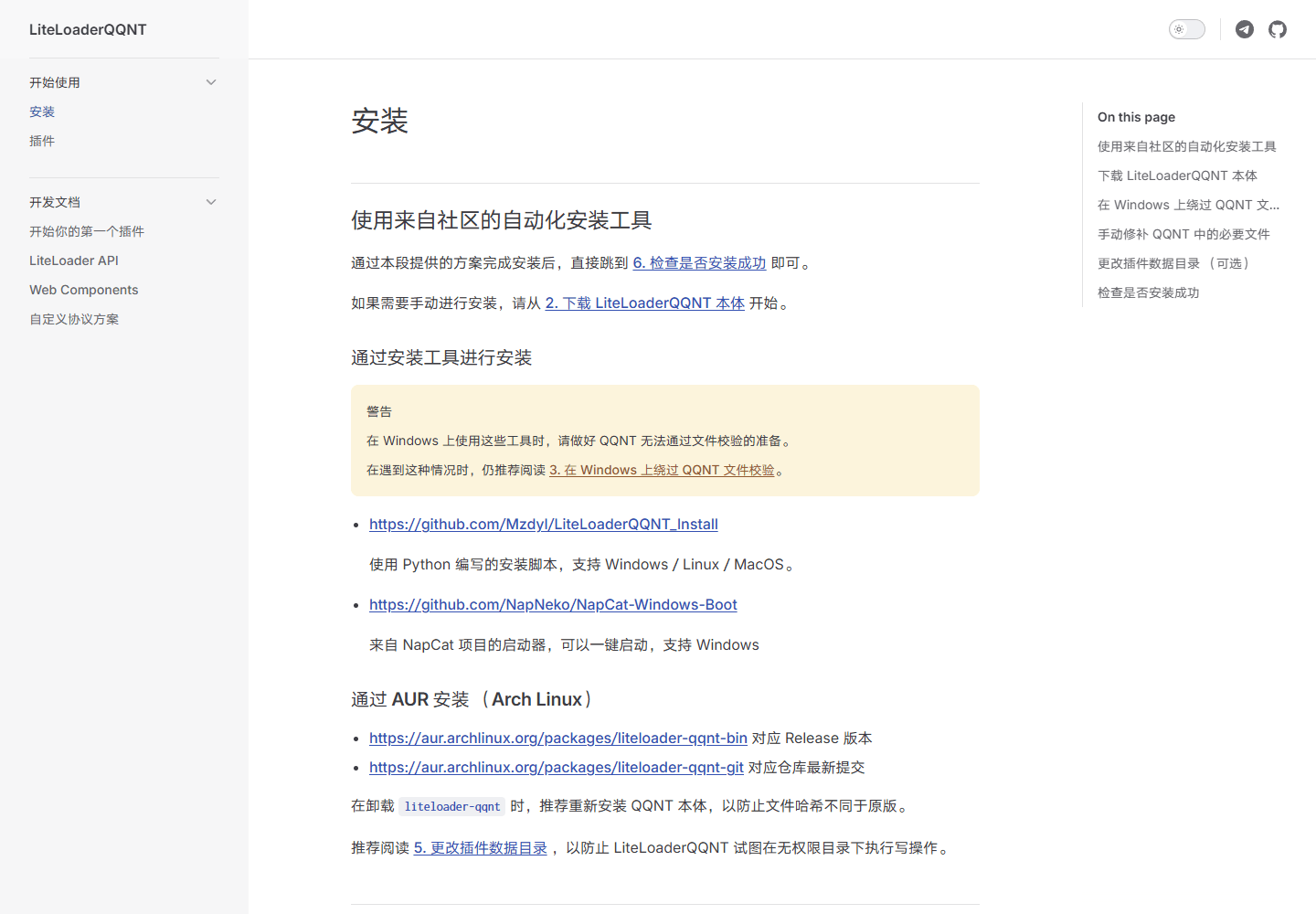Open 开始你的第一个插件 sidebar page
This screenshot has height=914, width=1316.
pyautogui.click(x=87, y=231)
